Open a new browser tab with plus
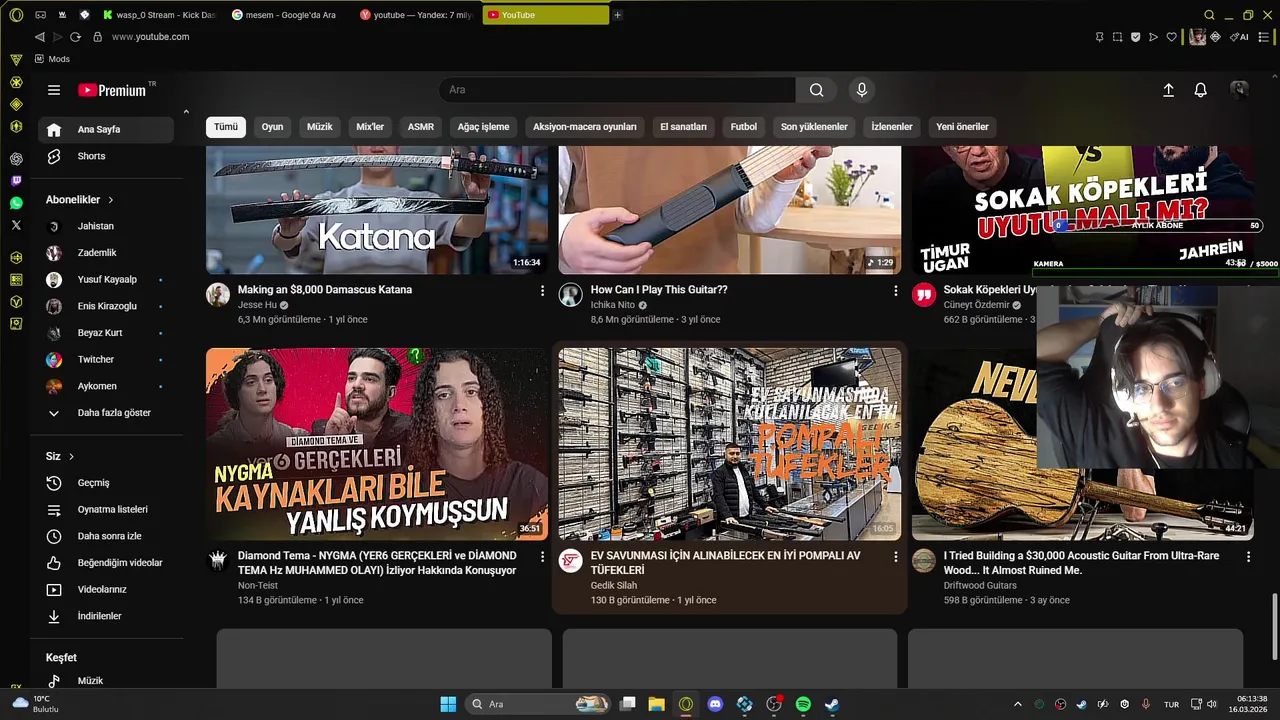This screenshot has width=1280, height=720. click(x=617, y=15)
